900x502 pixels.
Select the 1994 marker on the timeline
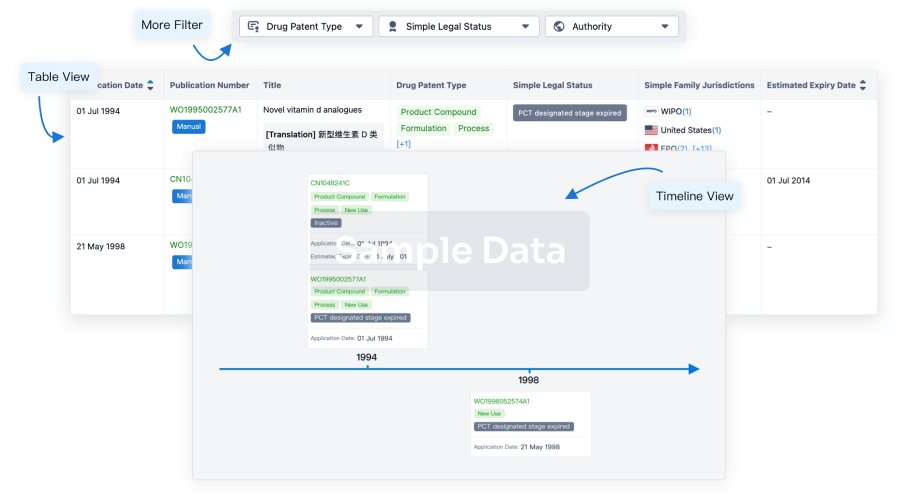[x=367, y=366]
